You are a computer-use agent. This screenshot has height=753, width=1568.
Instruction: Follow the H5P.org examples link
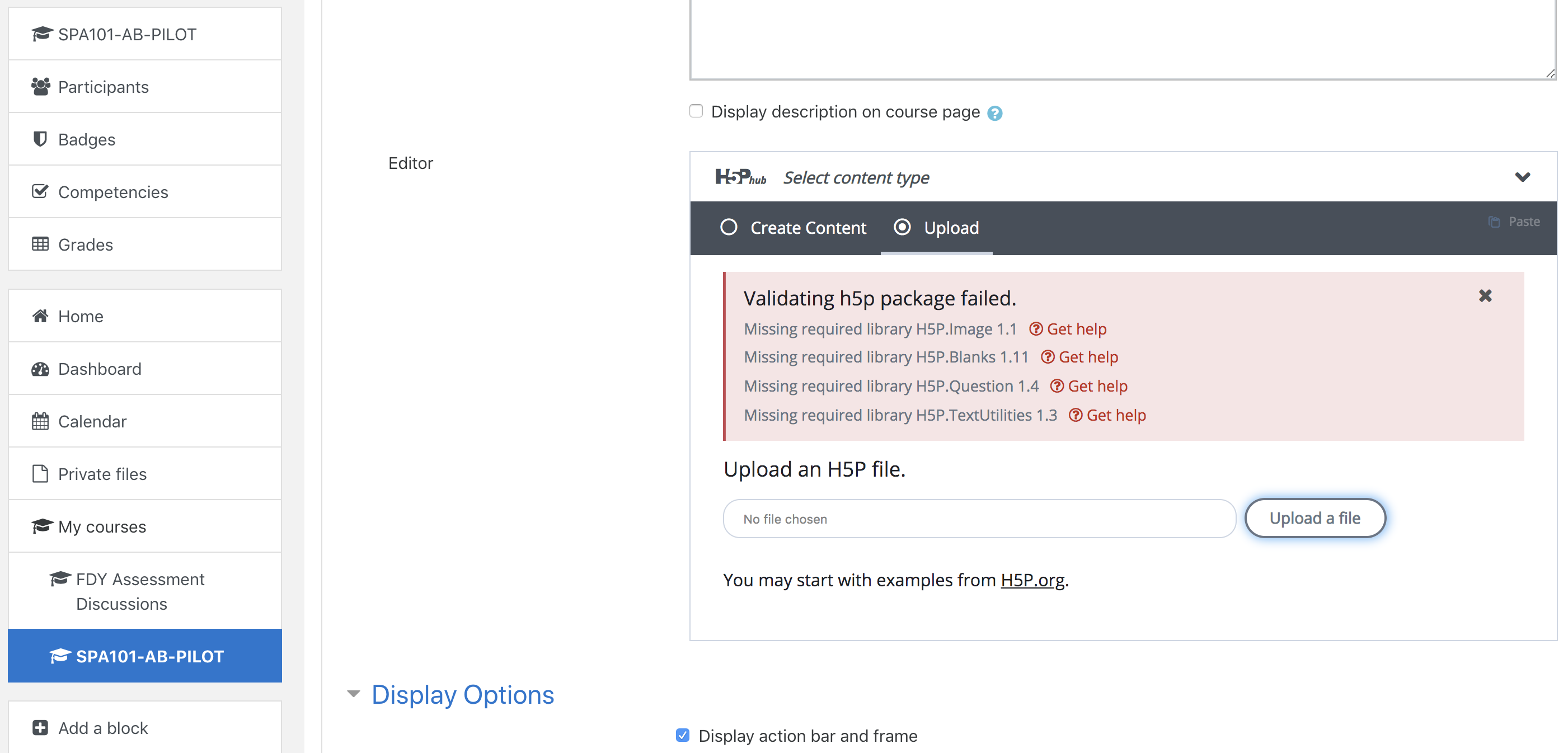[x=1033, y=580]
